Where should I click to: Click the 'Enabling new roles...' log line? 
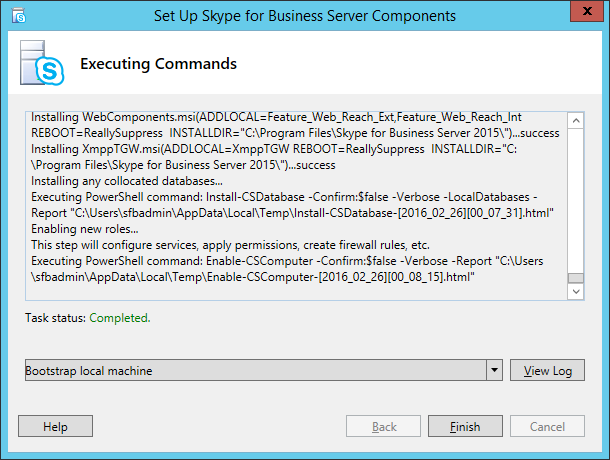[85, 229]
